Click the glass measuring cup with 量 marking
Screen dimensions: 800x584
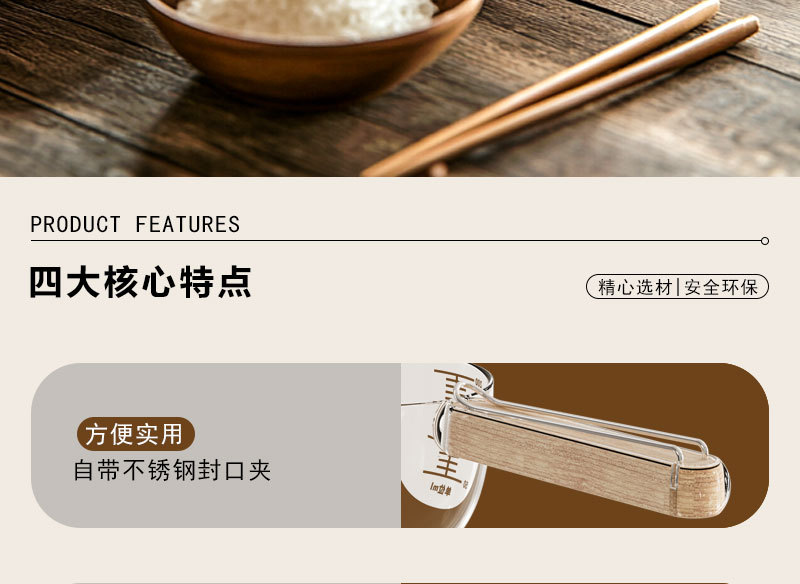pos(444,444)
